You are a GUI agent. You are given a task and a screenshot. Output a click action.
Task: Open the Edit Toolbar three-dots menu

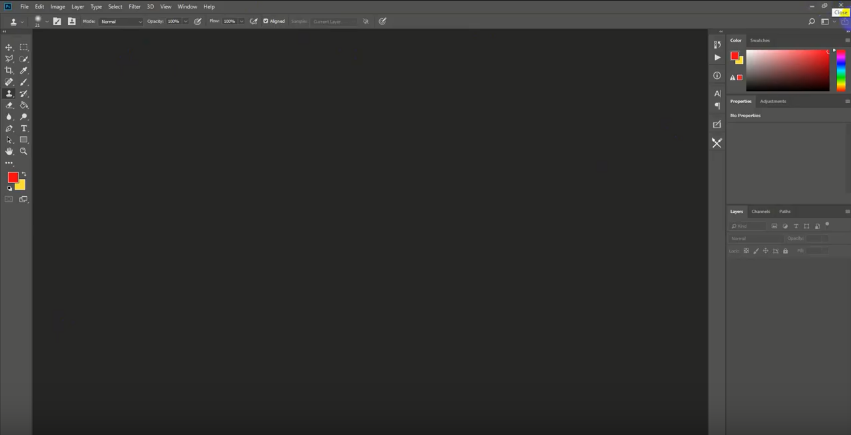click(9, 163)
